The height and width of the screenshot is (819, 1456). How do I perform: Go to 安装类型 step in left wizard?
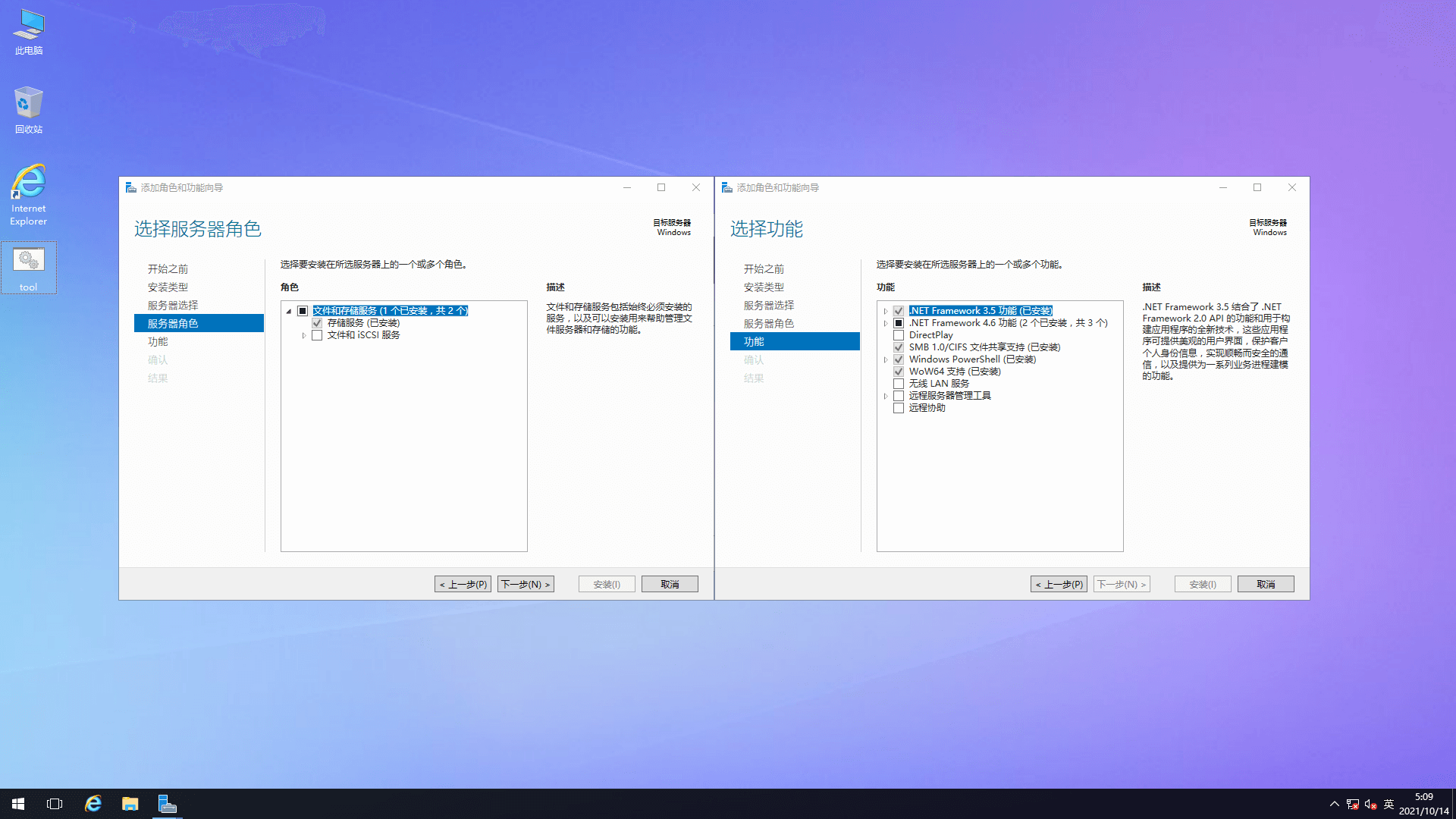(x=168, y=287)
